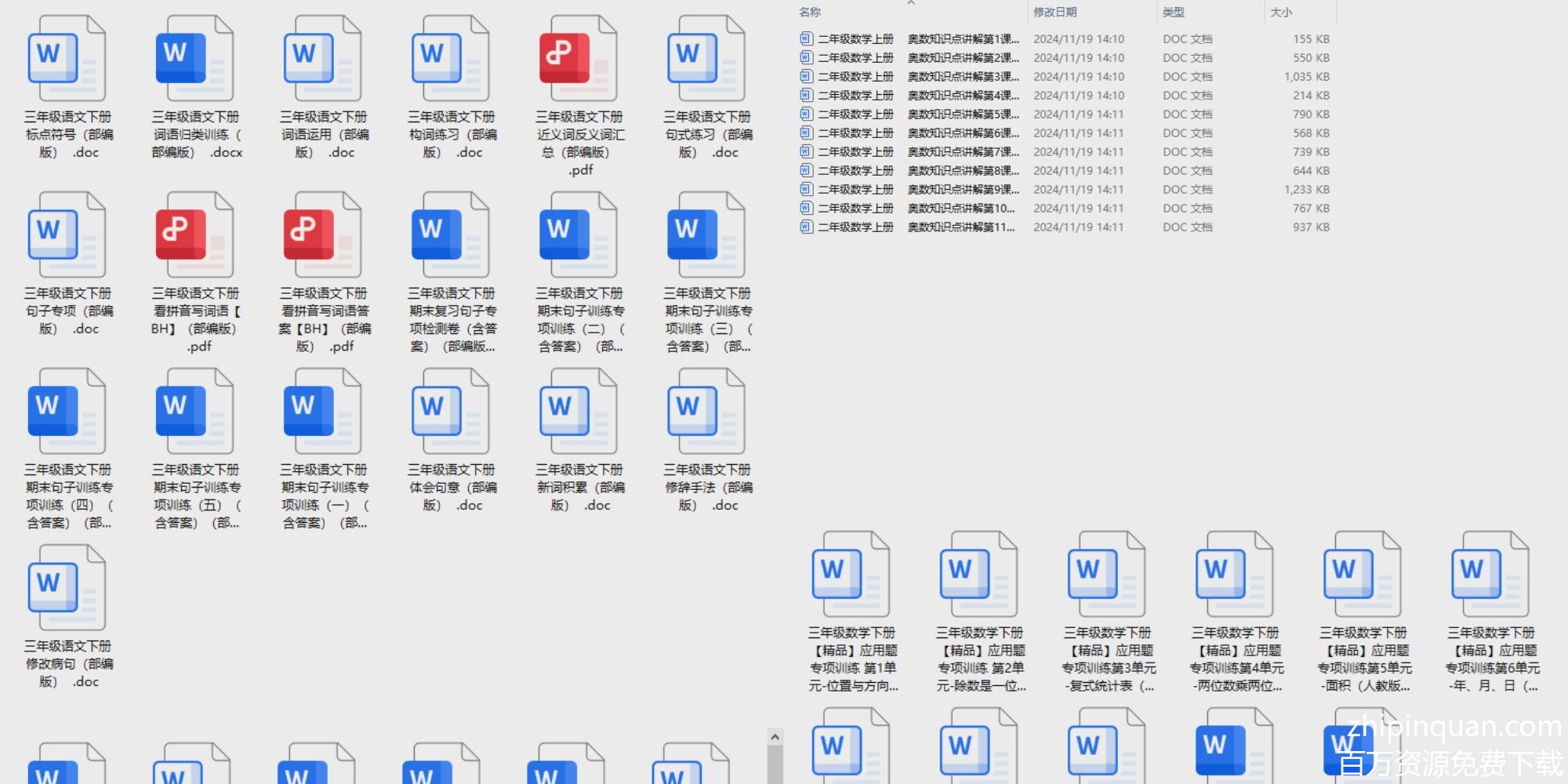The height and width of the screenshot is (784, 1568).
Task: Select the 修改病句 doc file icon
Action: [67, 588]
